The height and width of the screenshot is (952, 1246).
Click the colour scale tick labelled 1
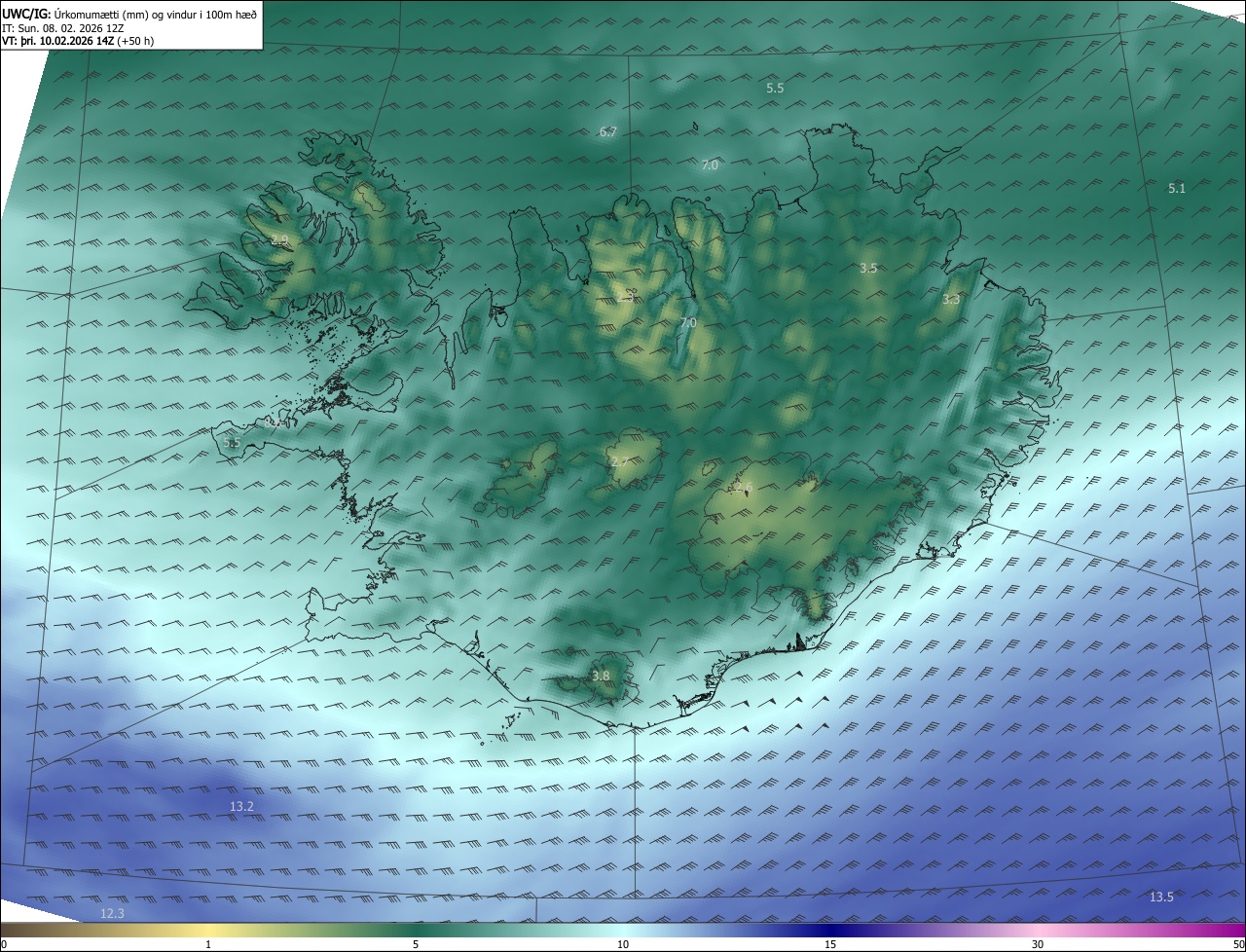click(208, 944)
